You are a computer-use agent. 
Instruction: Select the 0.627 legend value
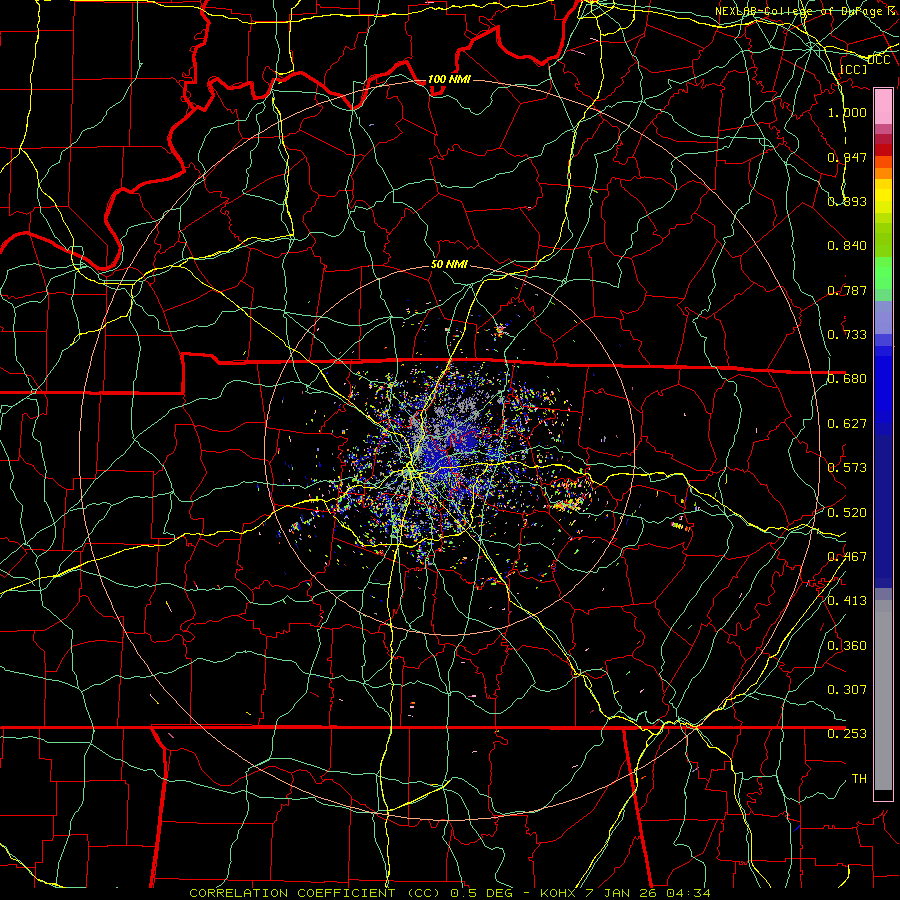coord(847,423)
